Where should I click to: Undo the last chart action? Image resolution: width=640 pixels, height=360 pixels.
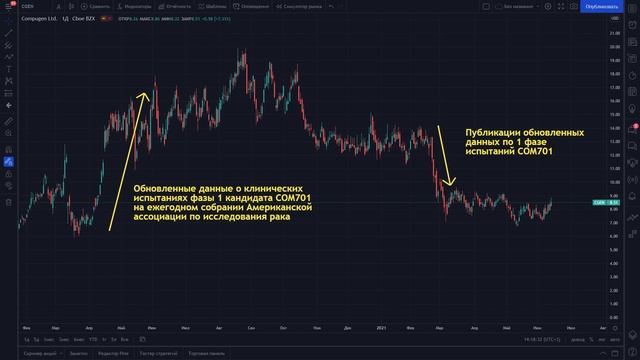coord(331,6)
